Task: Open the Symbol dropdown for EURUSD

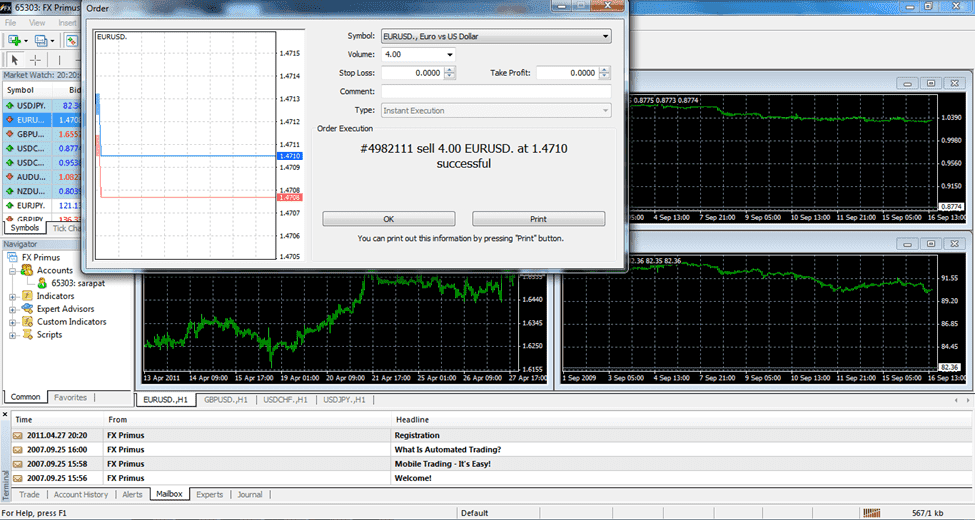Action: point(605,37)
